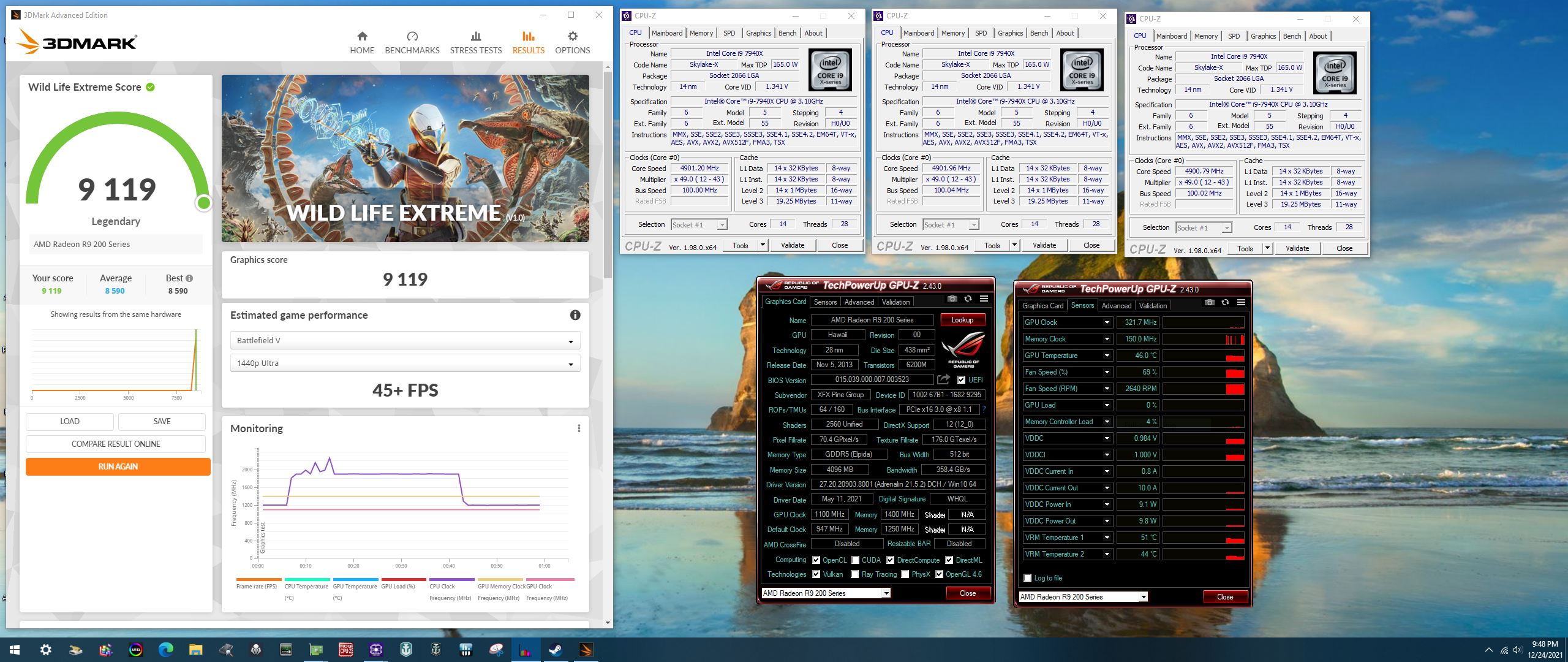The width and height of the screenshot is (1568, 662).
Task: Switch to Memory tab in second CPU-Z
Action: tap(953, 33)
